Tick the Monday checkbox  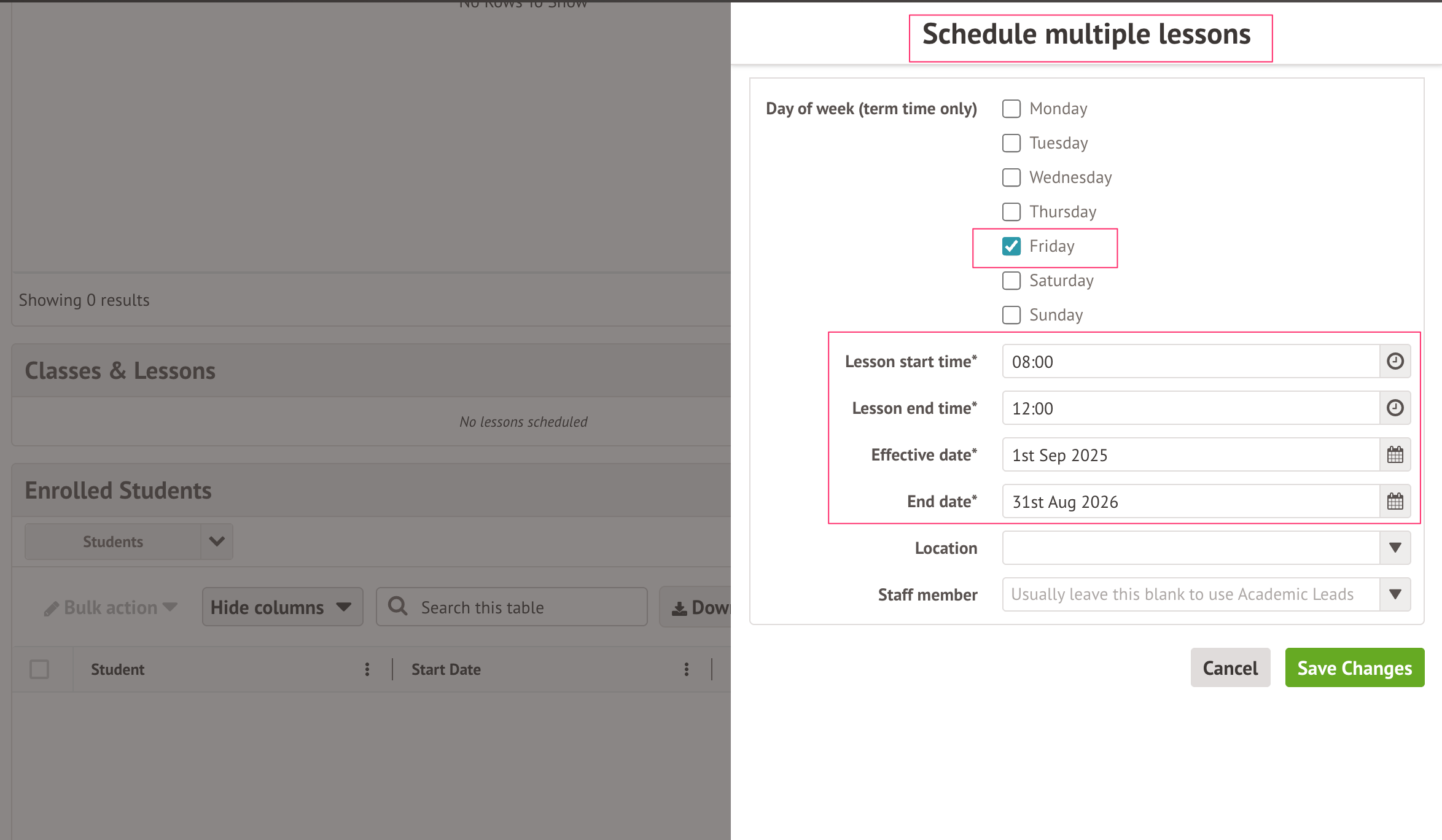1011,109
